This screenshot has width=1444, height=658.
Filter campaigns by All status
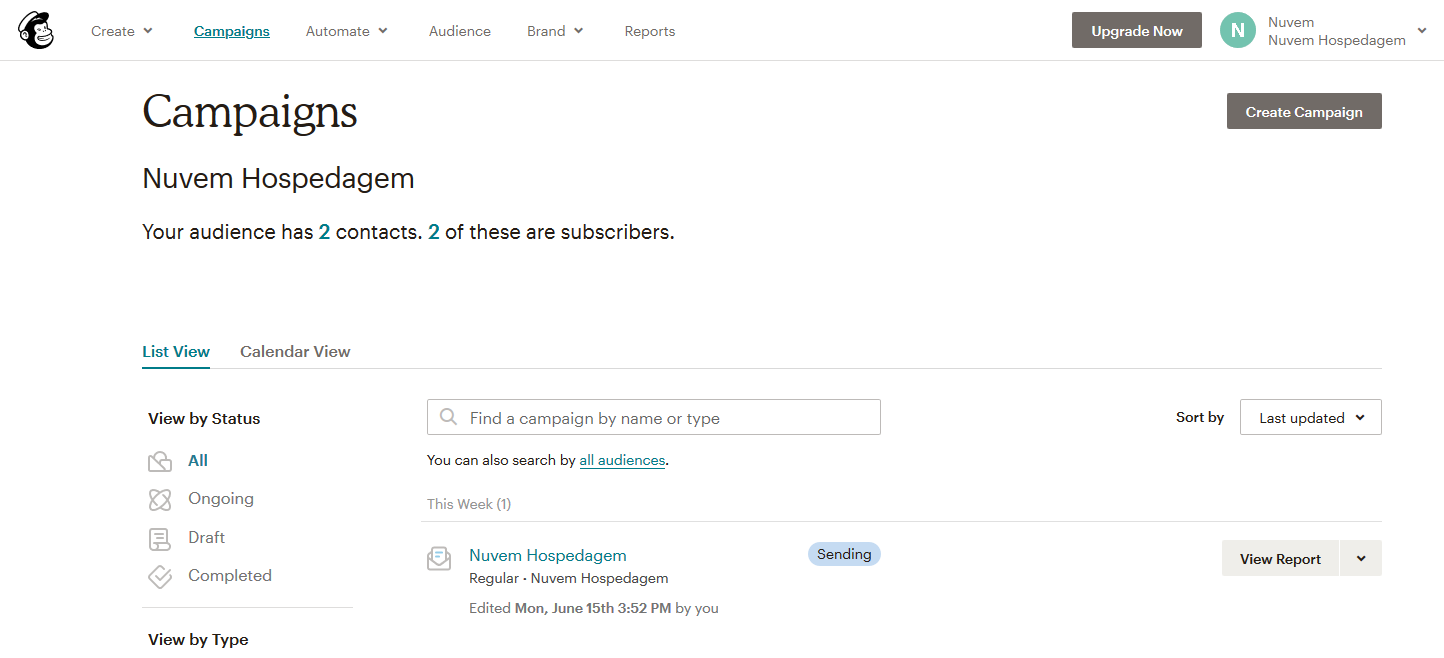[x=198, y=461]
